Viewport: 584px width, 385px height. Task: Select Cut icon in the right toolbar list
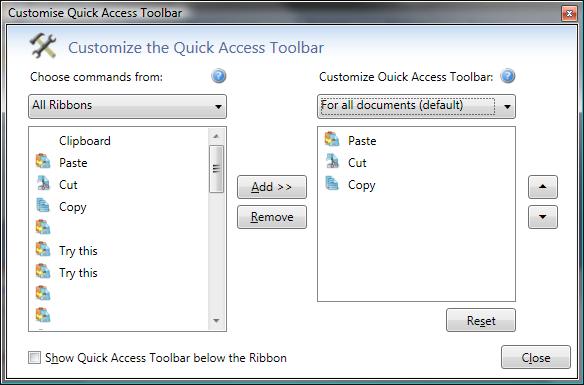(331, 161)
